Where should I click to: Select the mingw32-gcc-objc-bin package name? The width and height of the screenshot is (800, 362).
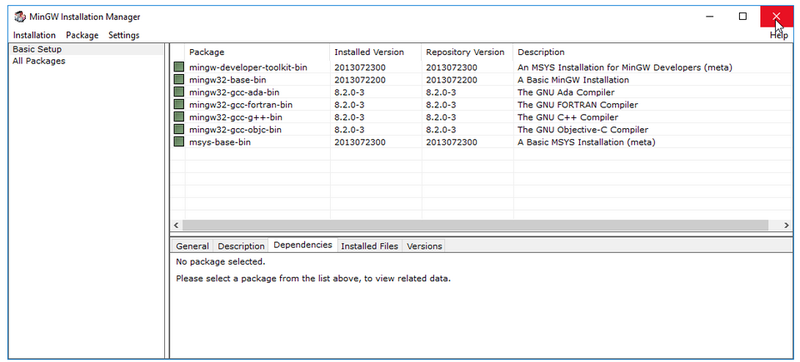[x=235, y=130]
